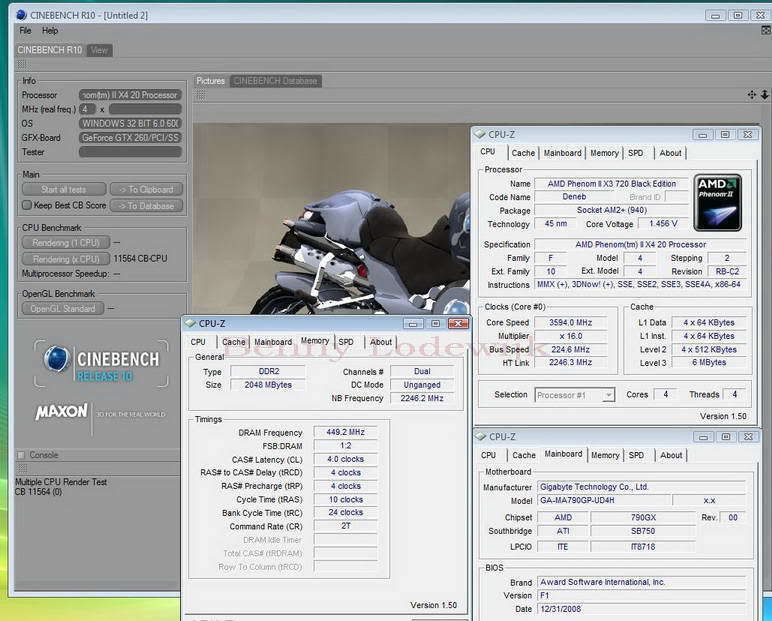This screenshot has height=621, width=772.
Task: Click the CINEBENCH globe logo
Action: 57,359
